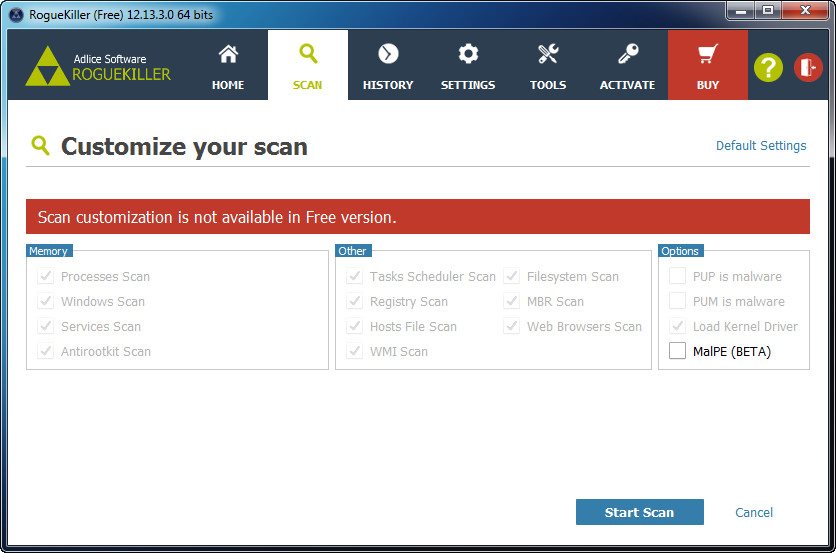Maximize the RogueKiller window

(768, 11)
